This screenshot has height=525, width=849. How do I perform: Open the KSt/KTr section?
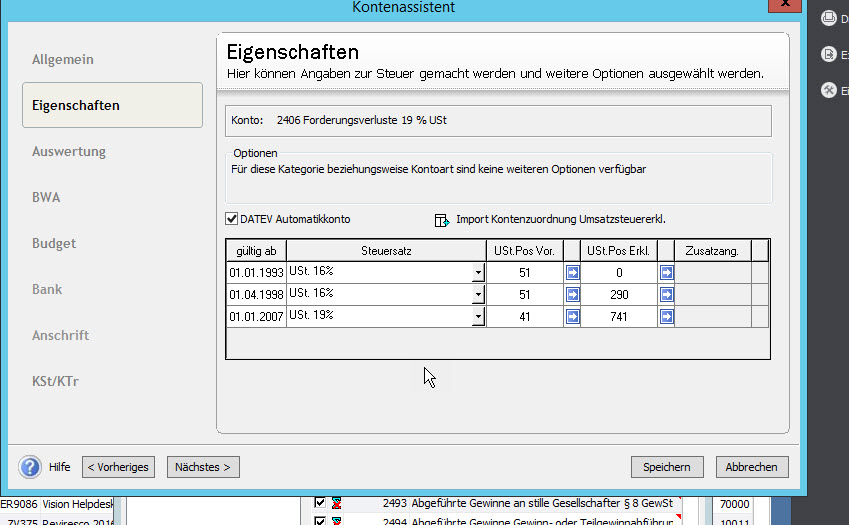pyautogui.click(x=55, y=381)
